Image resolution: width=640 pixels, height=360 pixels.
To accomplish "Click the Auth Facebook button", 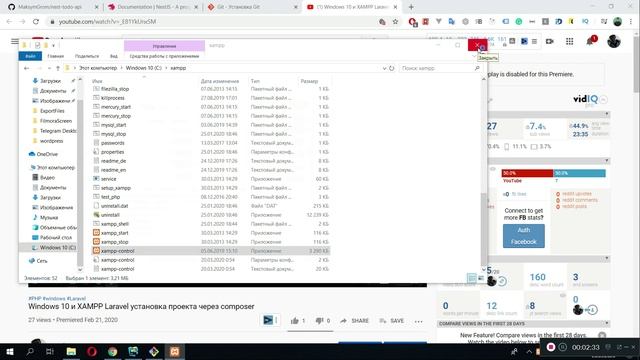I will pyautogui.click(x=524, y=236).
